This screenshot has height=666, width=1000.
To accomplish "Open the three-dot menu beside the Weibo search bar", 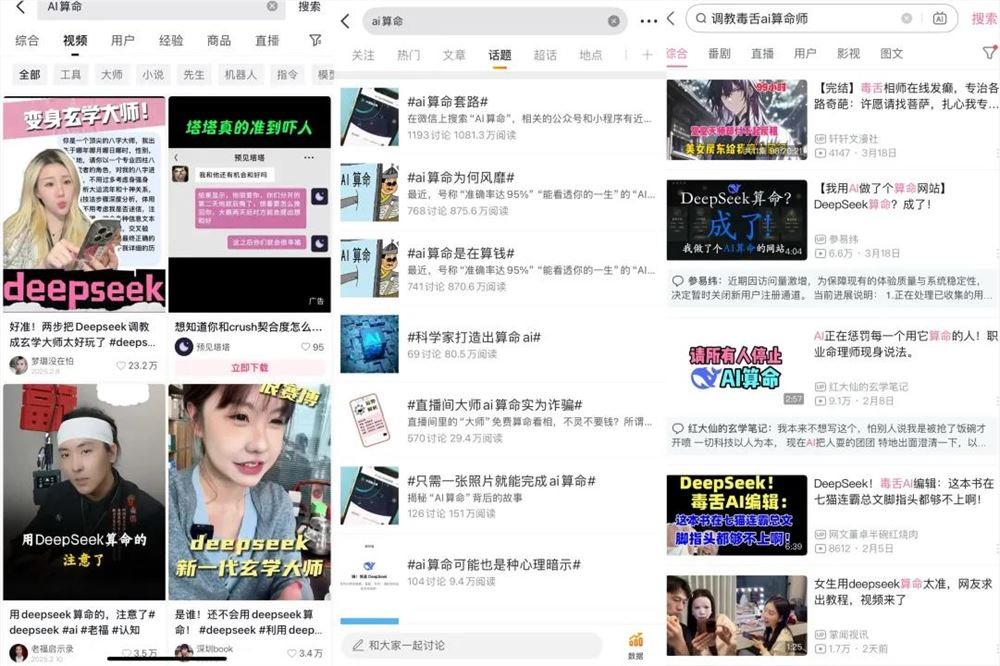I will pyautogui.click(x=648, y=20).
